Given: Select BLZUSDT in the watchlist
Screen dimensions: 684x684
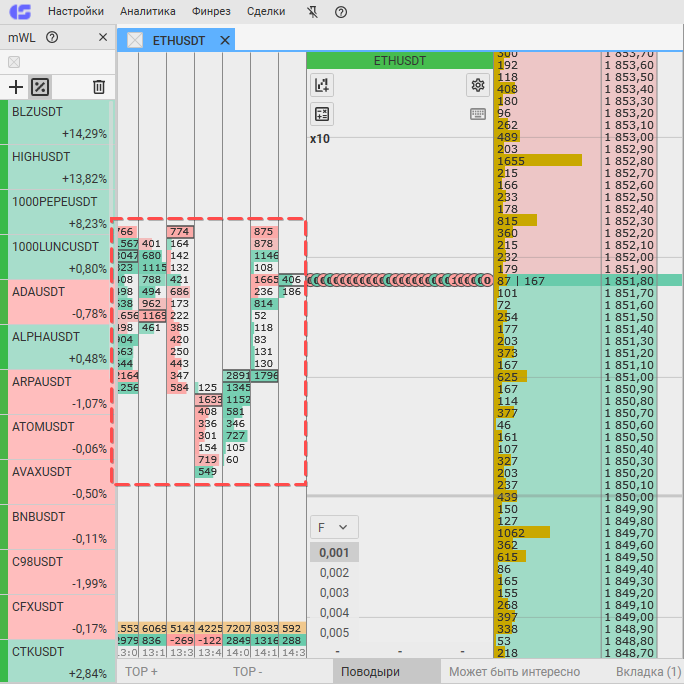Looking at the screenshot, I should [x=58, y=123].
